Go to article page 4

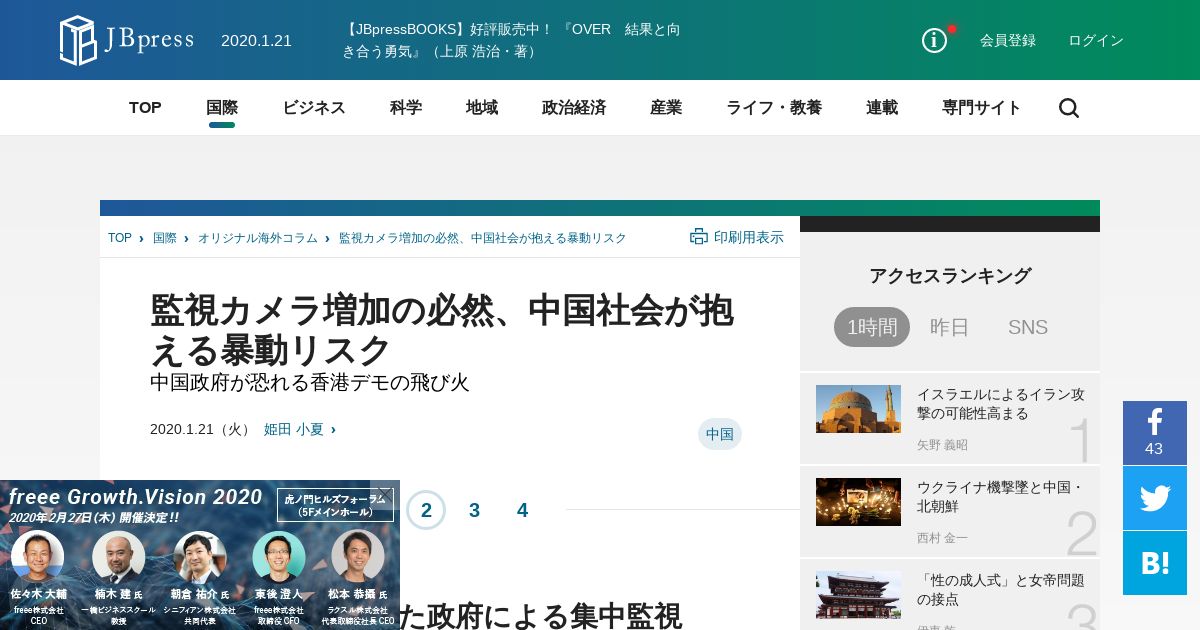522,510
